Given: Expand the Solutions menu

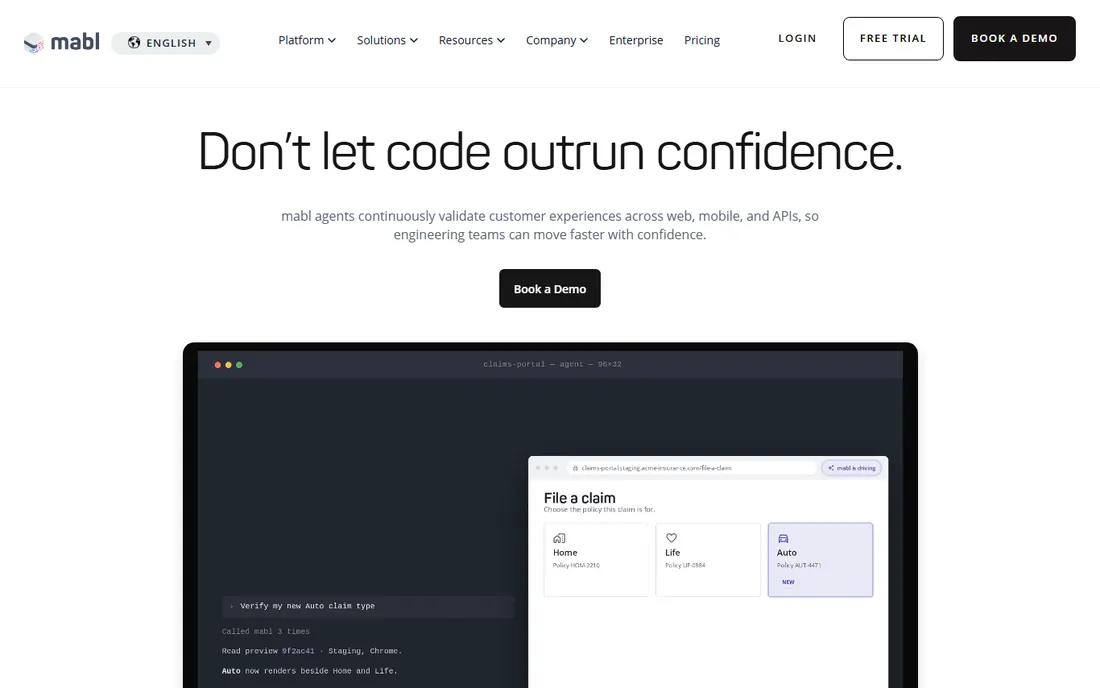Looking at the screenshot, I should pos(387,40).
